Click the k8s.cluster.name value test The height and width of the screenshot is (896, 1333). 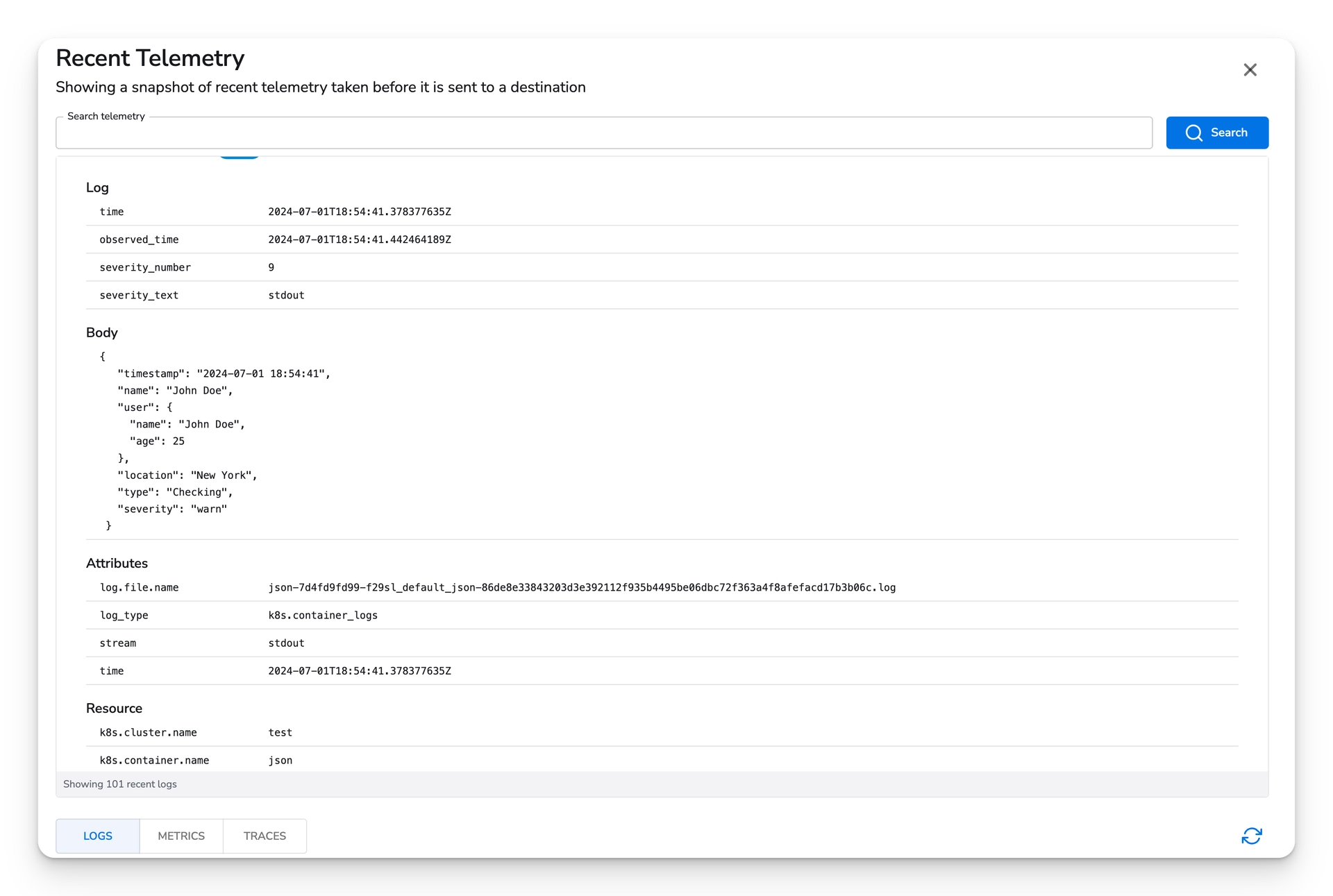[280, 732]
